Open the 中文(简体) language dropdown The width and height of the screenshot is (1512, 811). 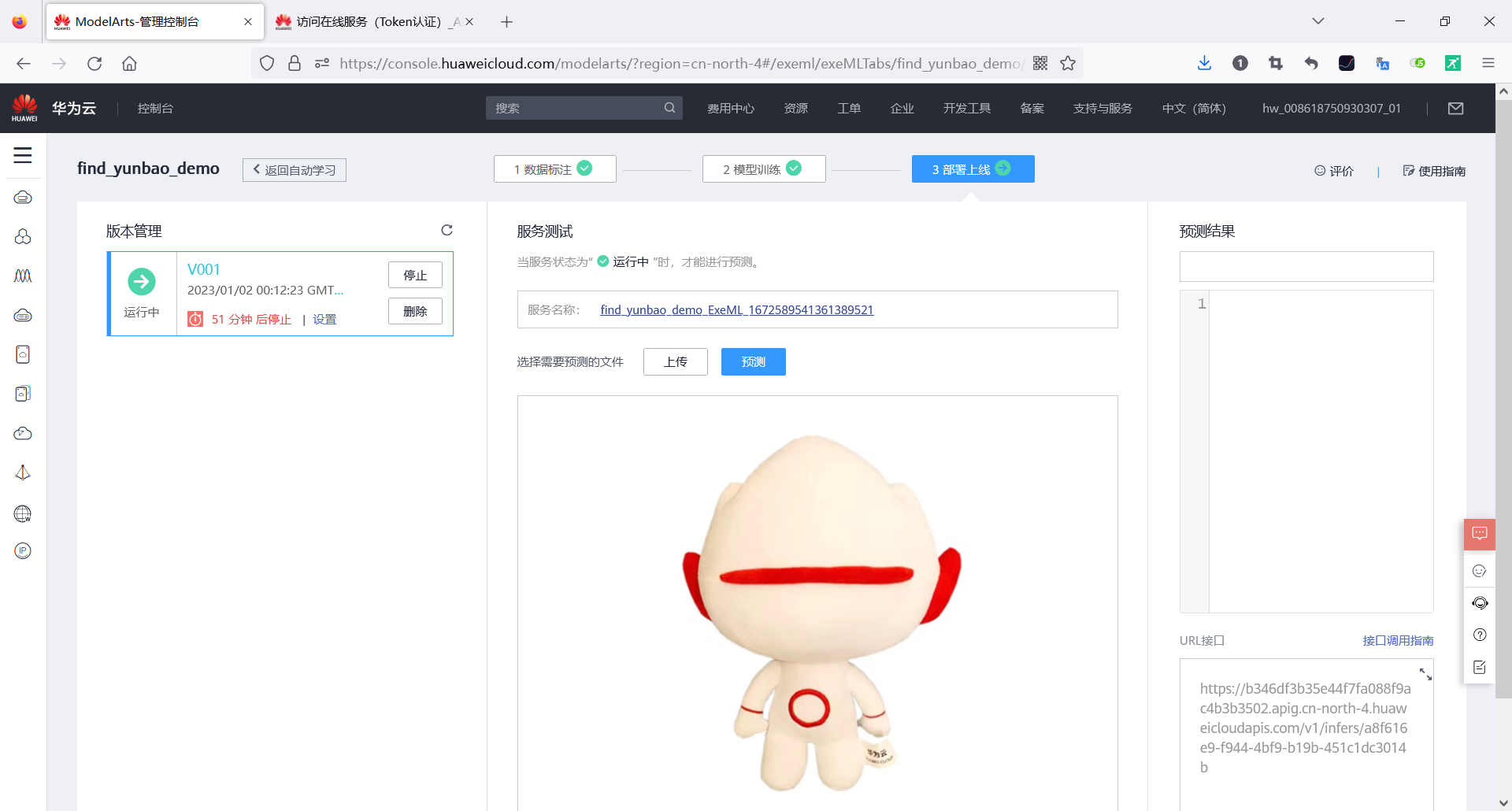(x=1193, y=108)
